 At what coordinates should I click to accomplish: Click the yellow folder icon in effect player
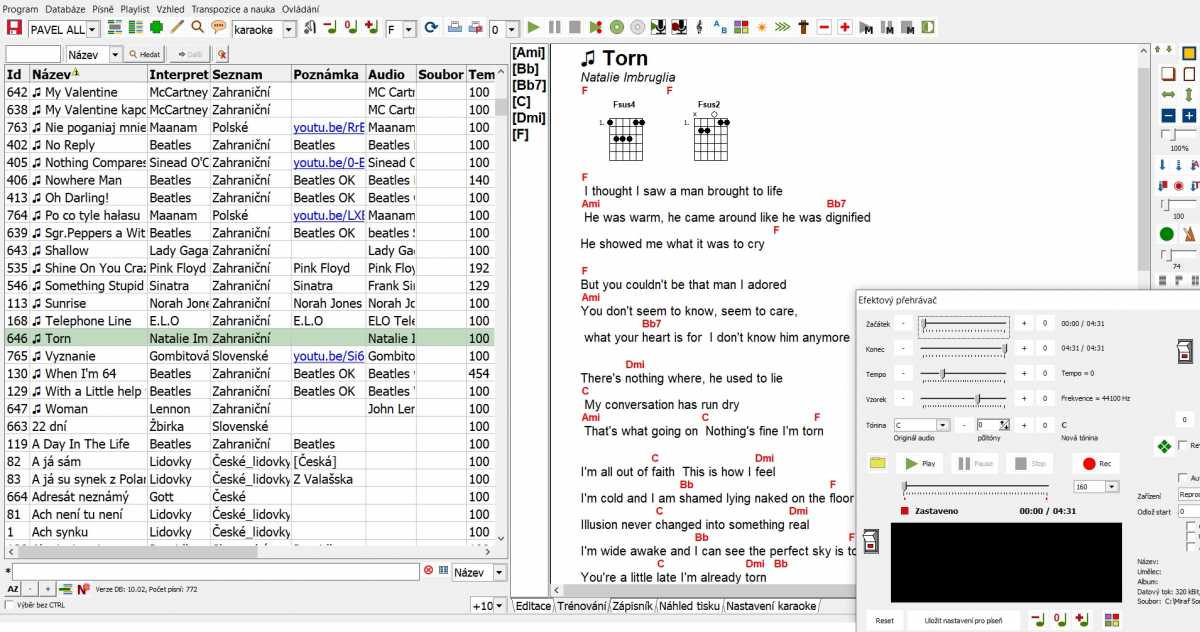878,463
